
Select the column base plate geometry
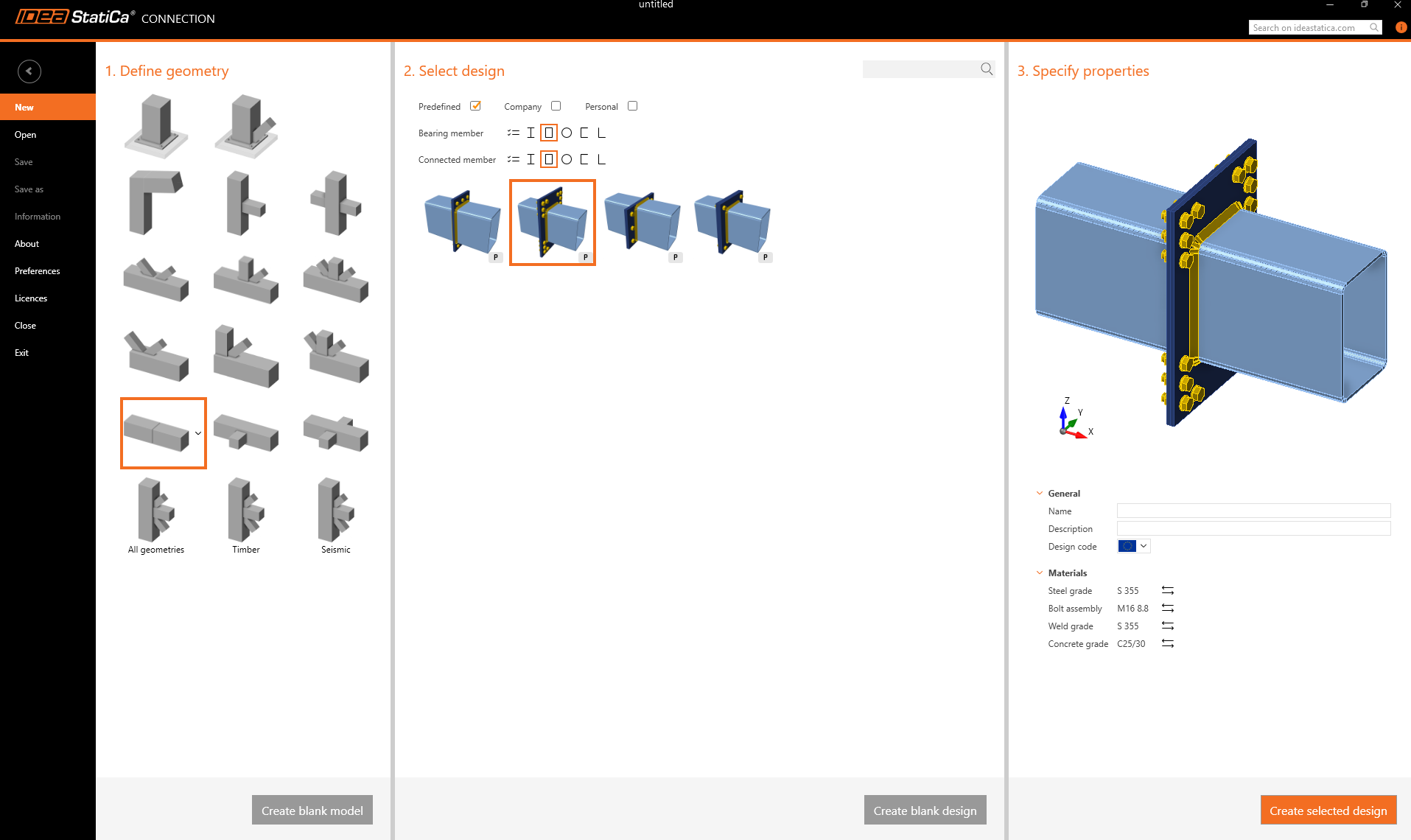coord(156,126)
